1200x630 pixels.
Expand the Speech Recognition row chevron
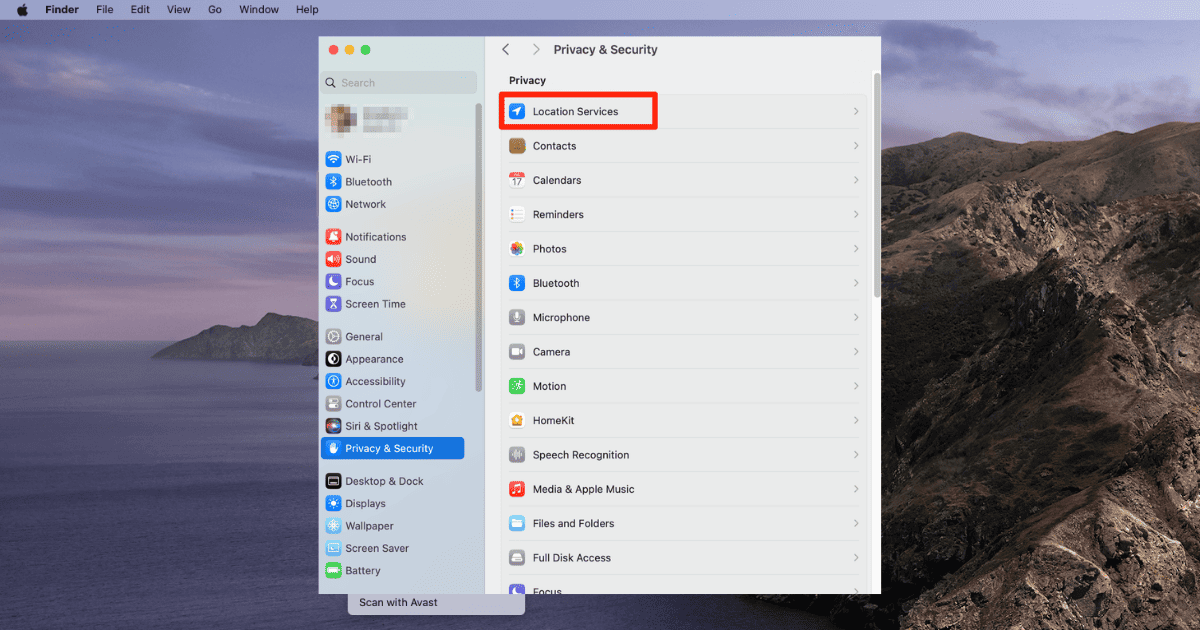coord(856,455)
